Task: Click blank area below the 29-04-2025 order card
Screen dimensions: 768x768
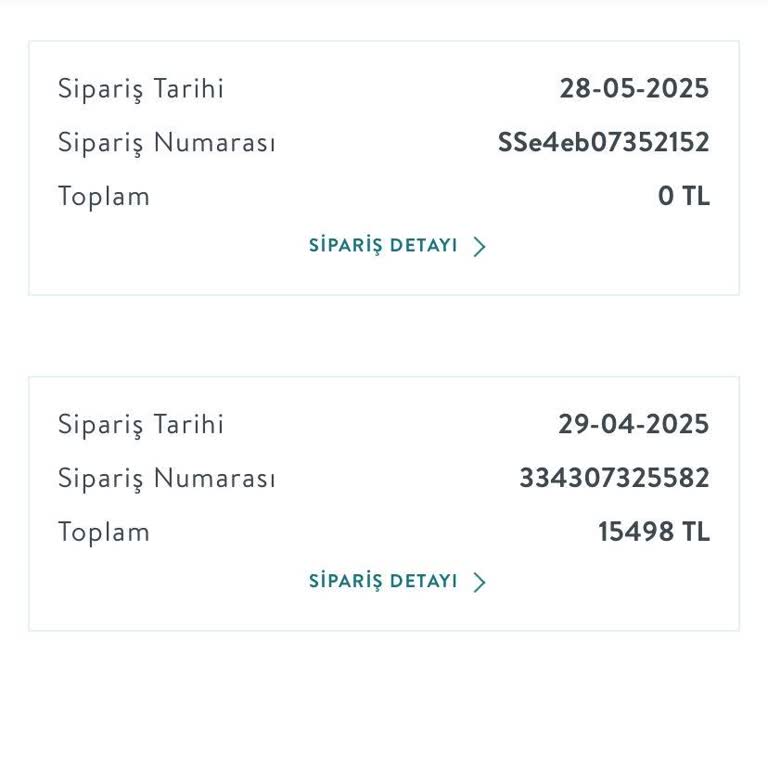Action: (x=384, y=700)
